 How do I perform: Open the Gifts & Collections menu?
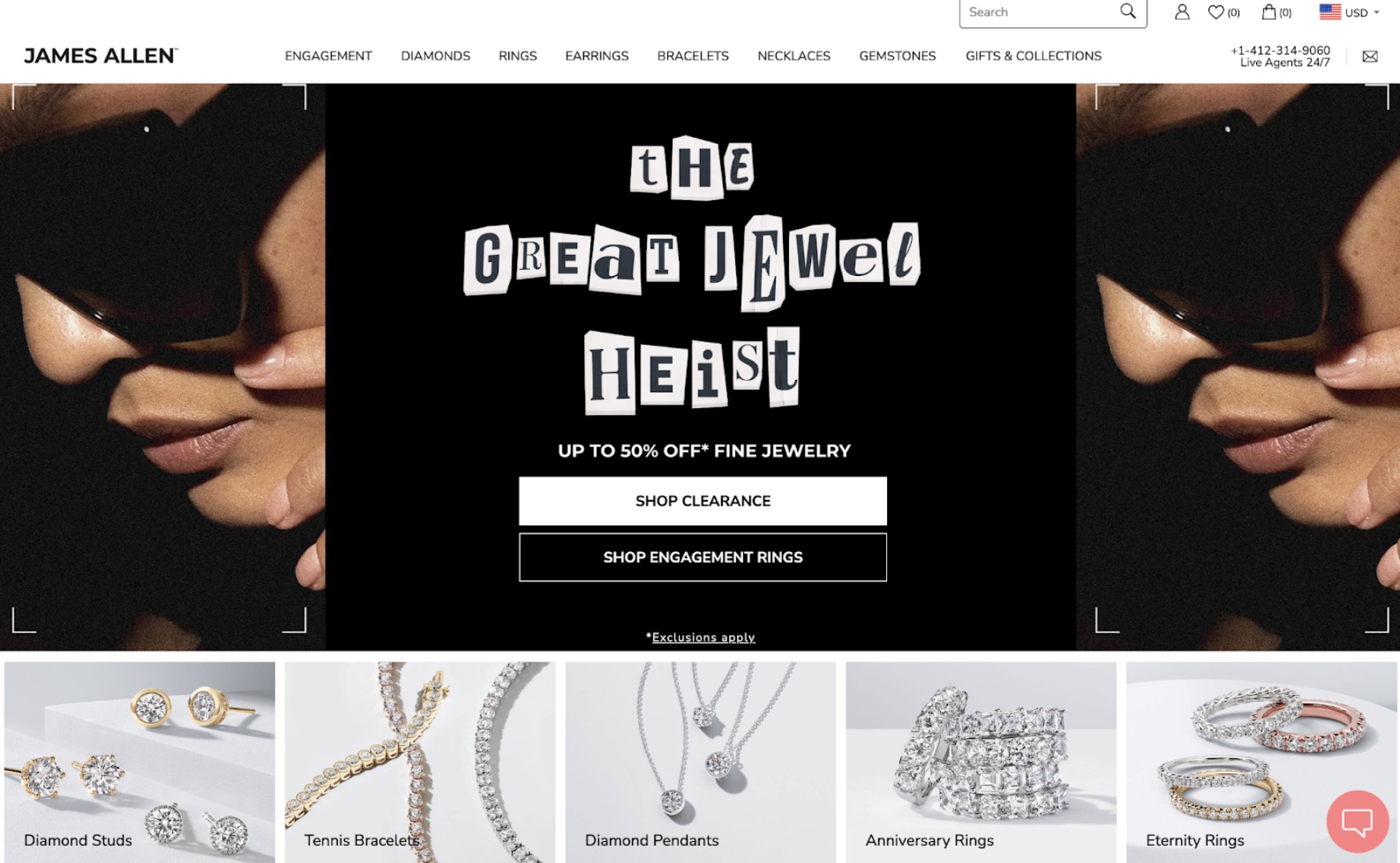pyautogui.click(x=1033, y=56)
